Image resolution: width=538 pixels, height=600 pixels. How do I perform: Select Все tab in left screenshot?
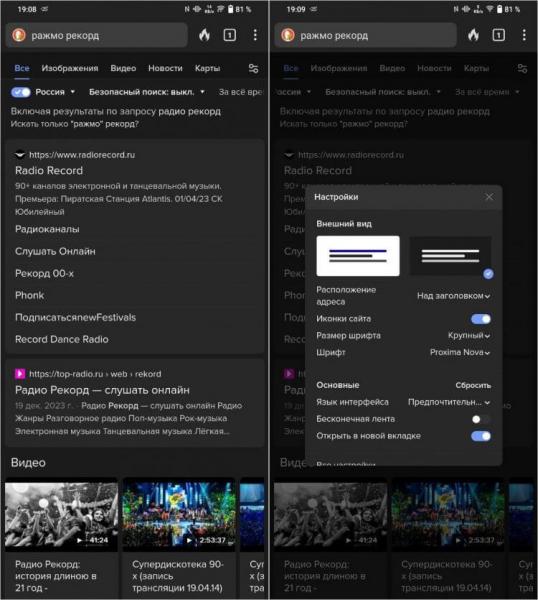[x=22, y=68]
